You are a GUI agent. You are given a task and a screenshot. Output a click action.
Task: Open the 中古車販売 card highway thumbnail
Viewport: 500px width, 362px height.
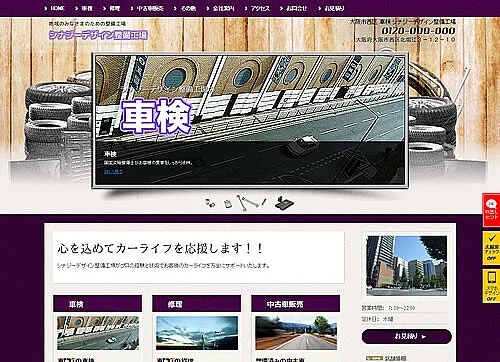(296, 333)
